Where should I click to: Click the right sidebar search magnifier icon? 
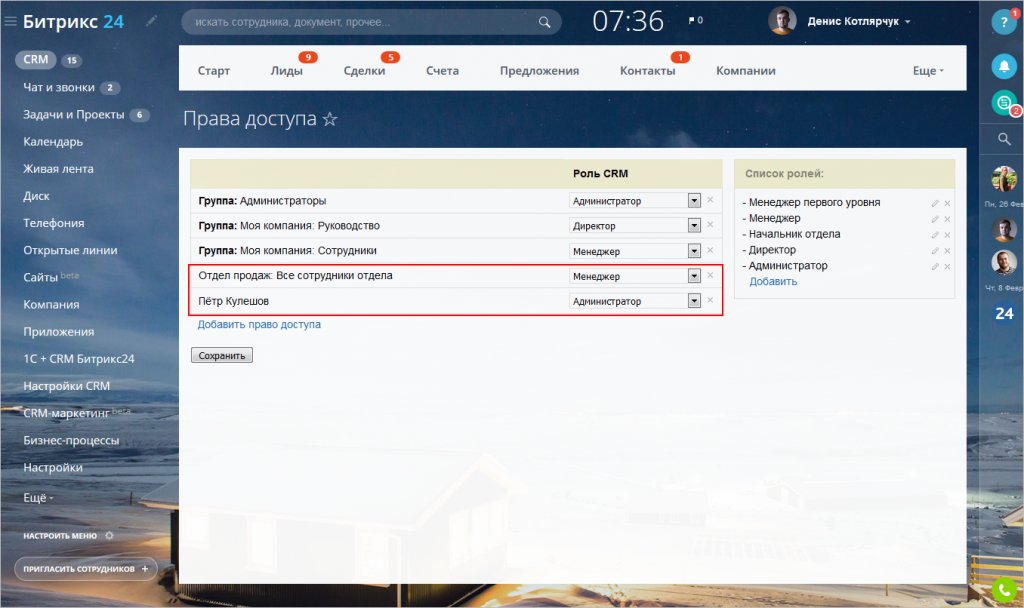[x=1004, y=138]
